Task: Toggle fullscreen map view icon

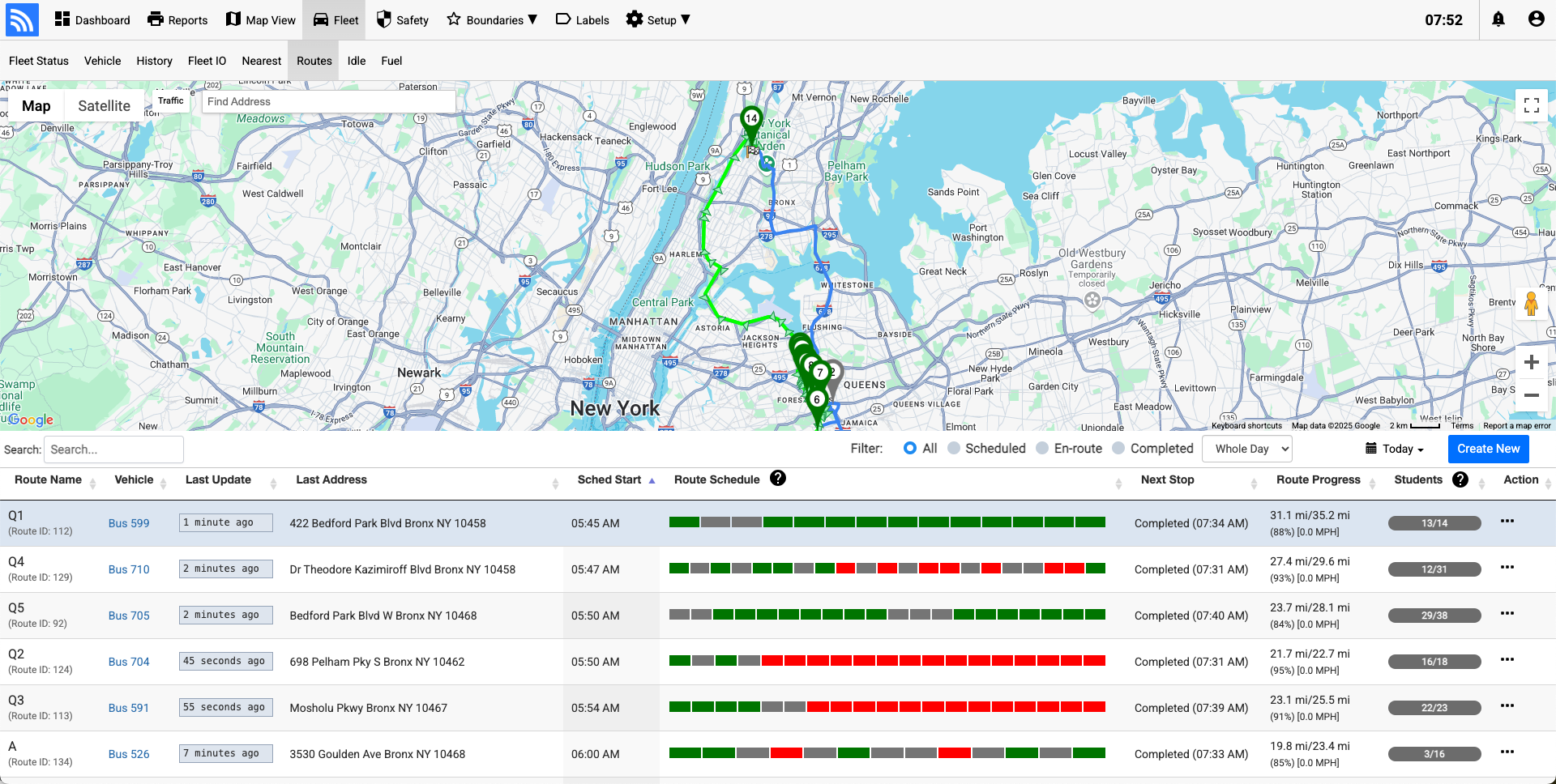Action: pyautogui.click(x=1532, y=105)
